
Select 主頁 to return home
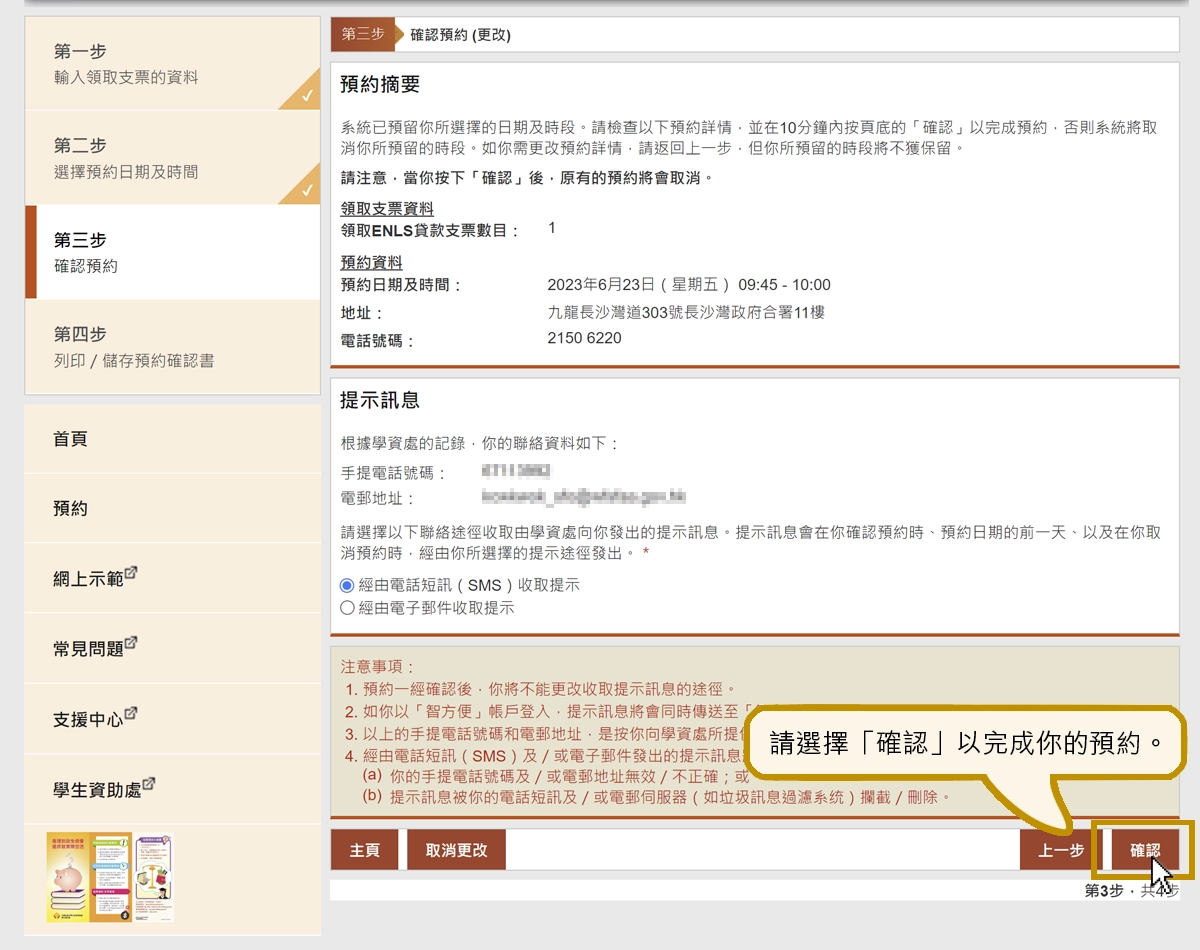click(x=364, y=847)
